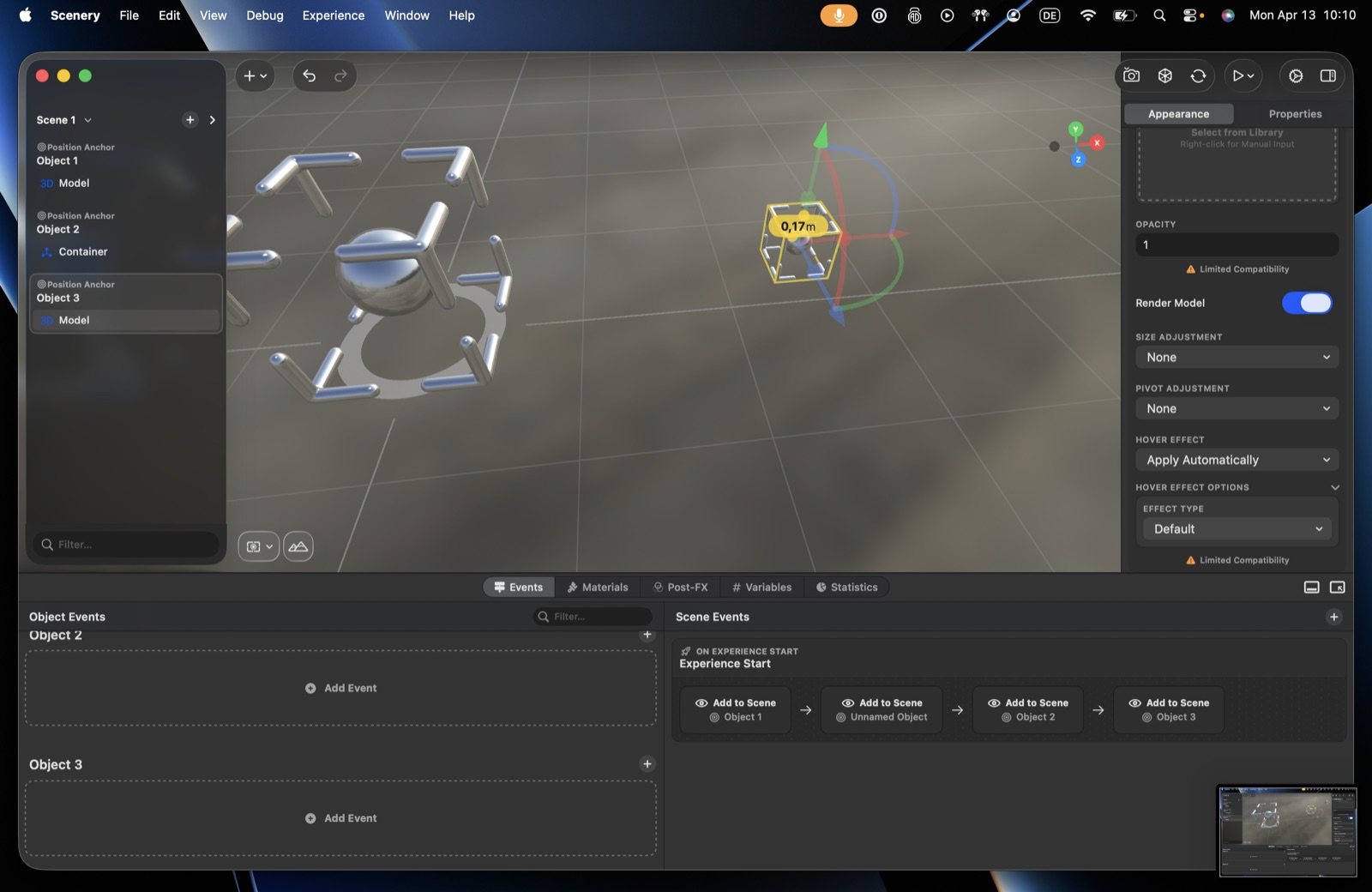The width and height of the screenshot is (1372, 892).
Task: Click the screenshot camera icon in toolbar
Action: (x=1132, y=75)
